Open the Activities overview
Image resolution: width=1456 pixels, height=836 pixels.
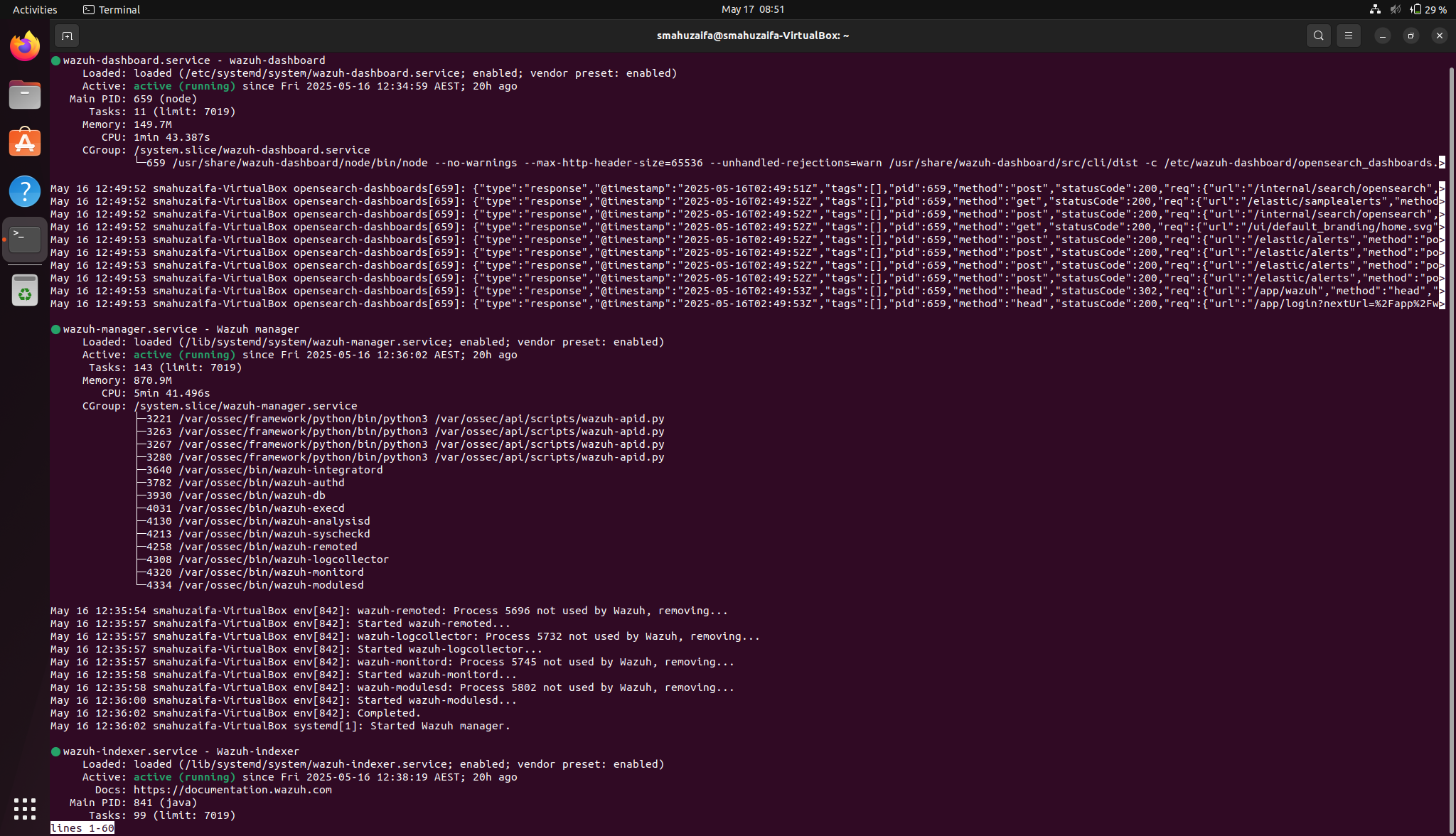(x=35, y=9)
